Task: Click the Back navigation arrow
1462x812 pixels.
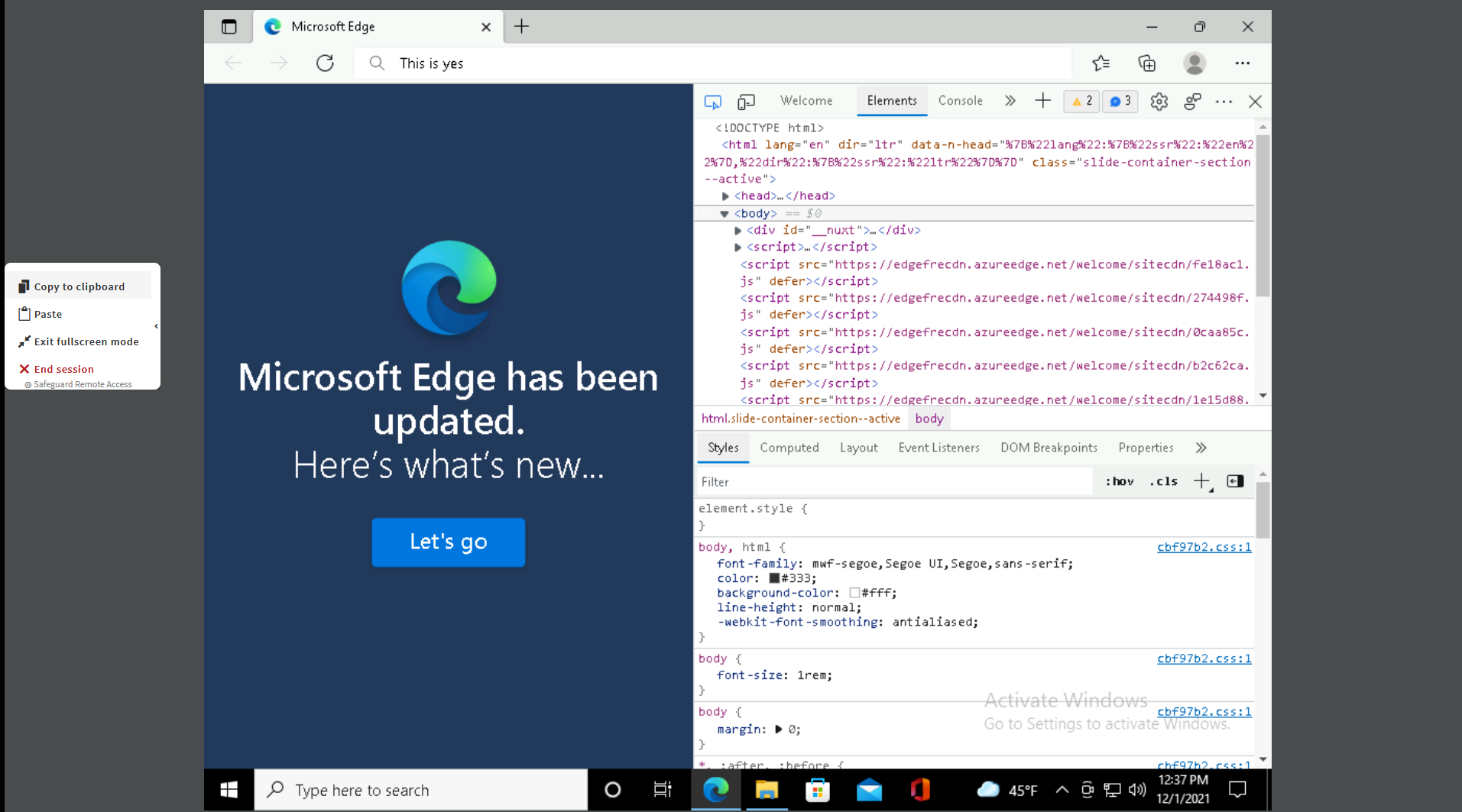Action: (233, 63)
